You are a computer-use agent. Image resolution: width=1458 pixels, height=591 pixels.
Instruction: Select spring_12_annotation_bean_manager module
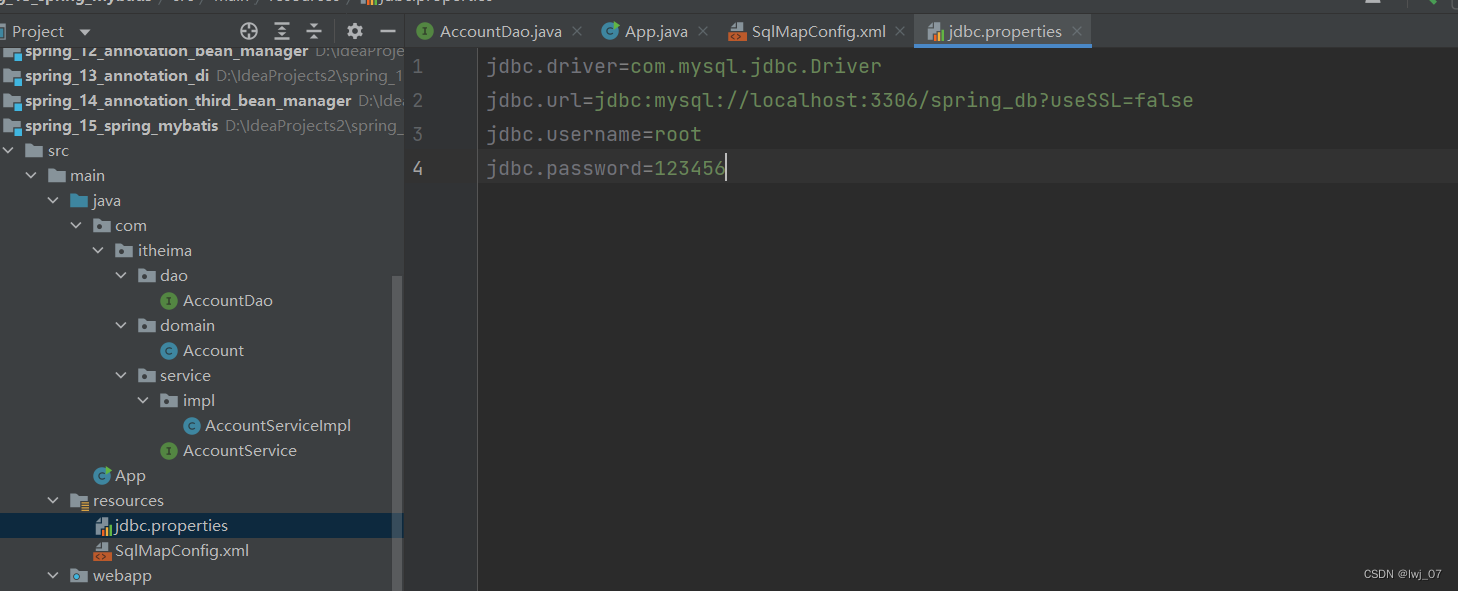pos(167,51)
